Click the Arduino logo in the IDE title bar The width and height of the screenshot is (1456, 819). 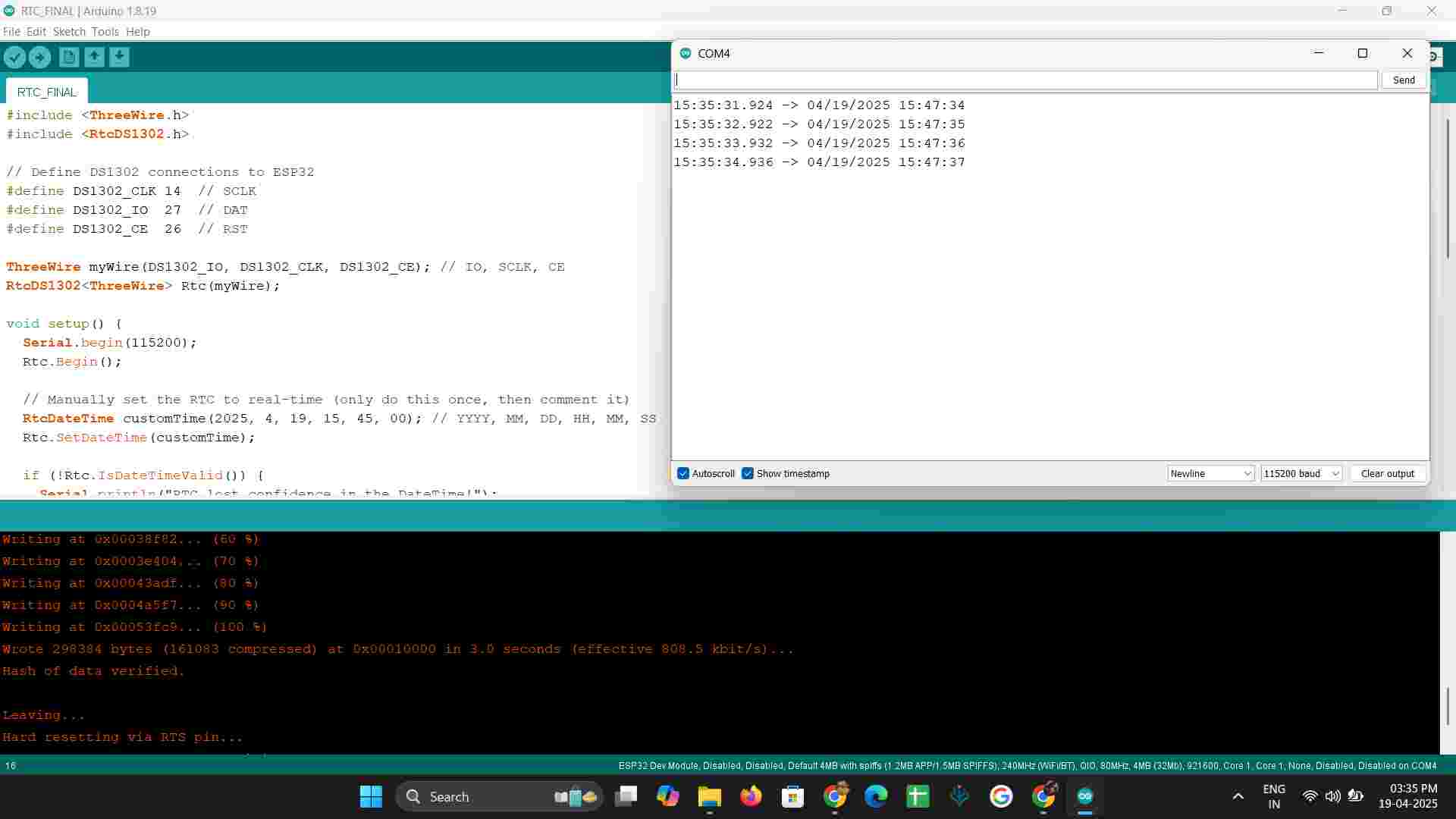tap(9, 11)
